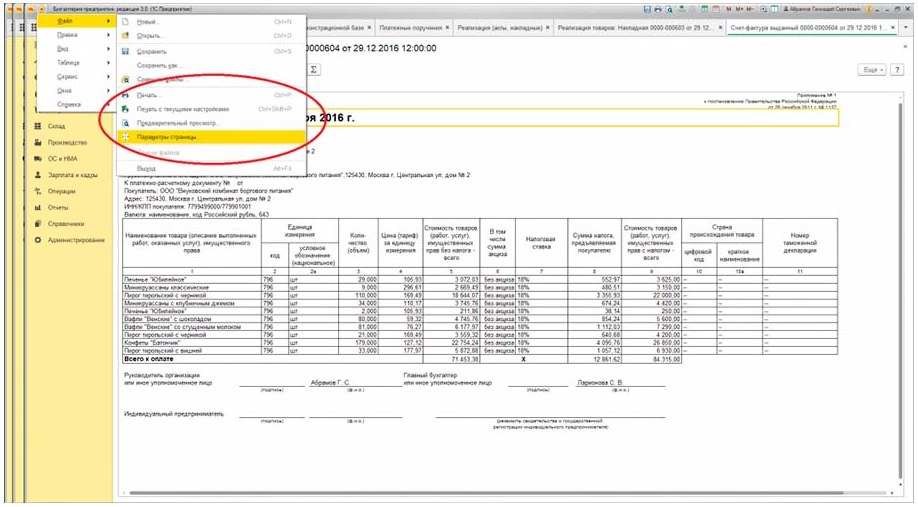This screenshot has height=507, width=918.
Task: Click the Открыть folder icon in menu
Action: pyautogui.click(x=125, y=36)
